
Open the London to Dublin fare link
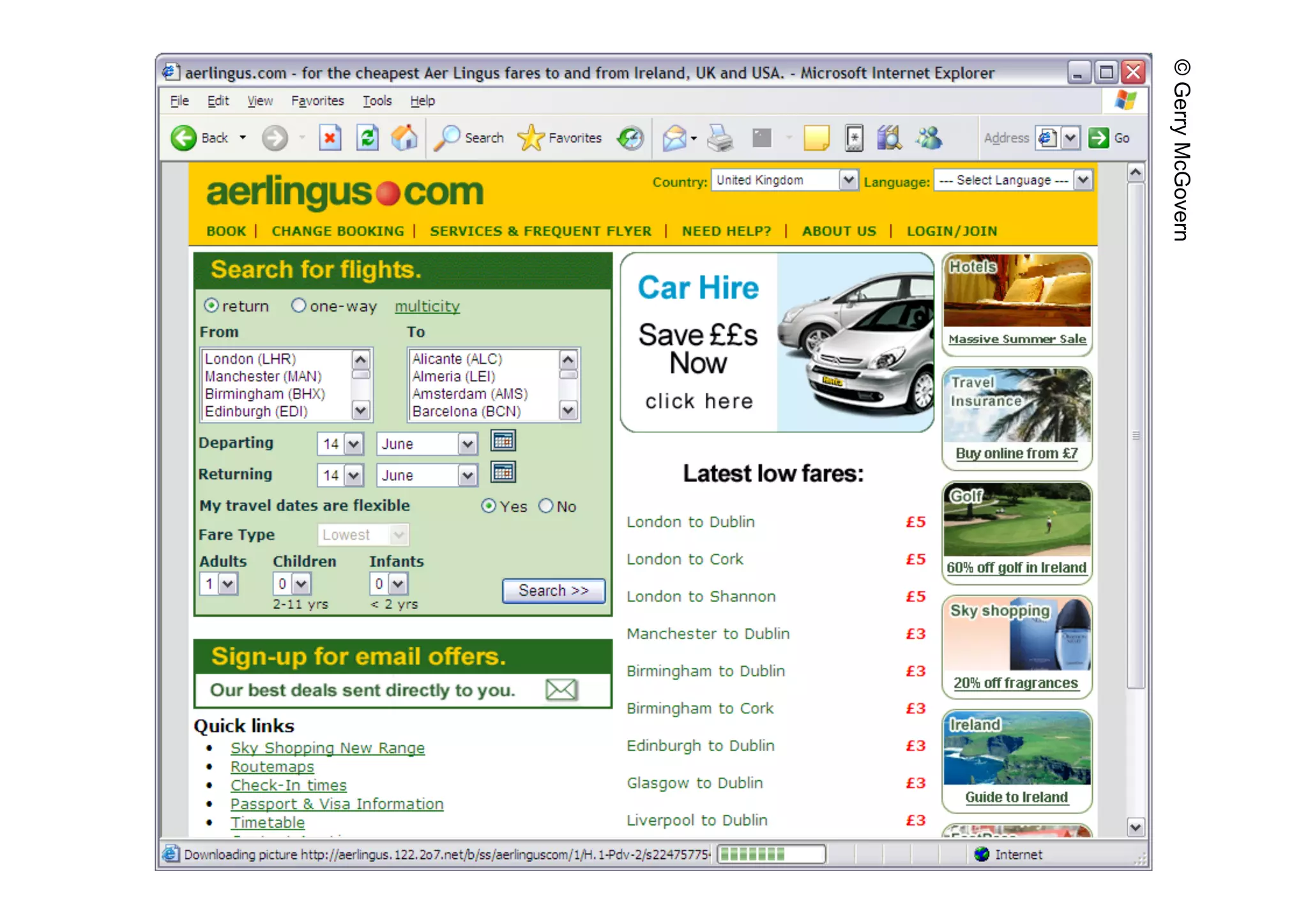click(x=690, y=522)
